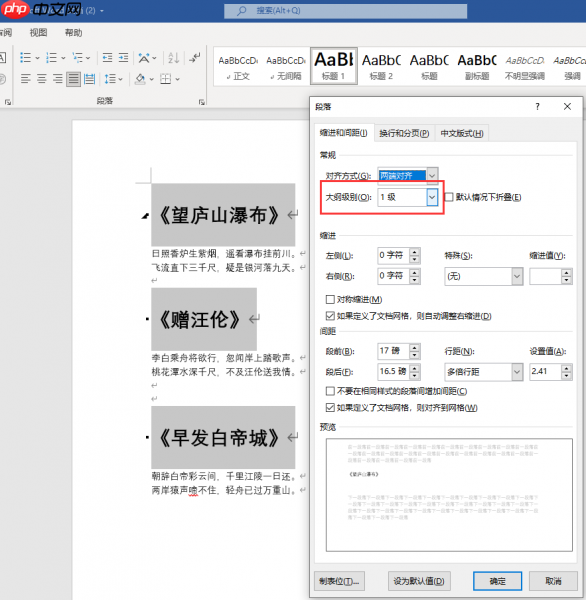Screen dimensions: 586x600
Task: Check 默认情况下折叠 checkbox
Action: click(x=449, y=197)
